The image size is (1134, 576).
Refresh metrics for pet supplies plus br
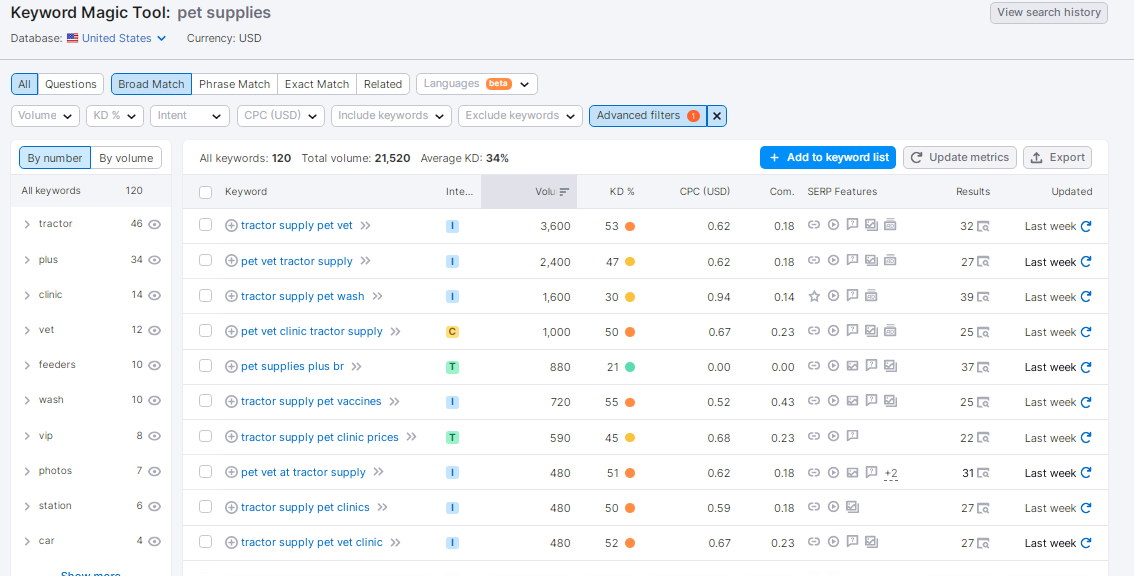click(1086, 367)
